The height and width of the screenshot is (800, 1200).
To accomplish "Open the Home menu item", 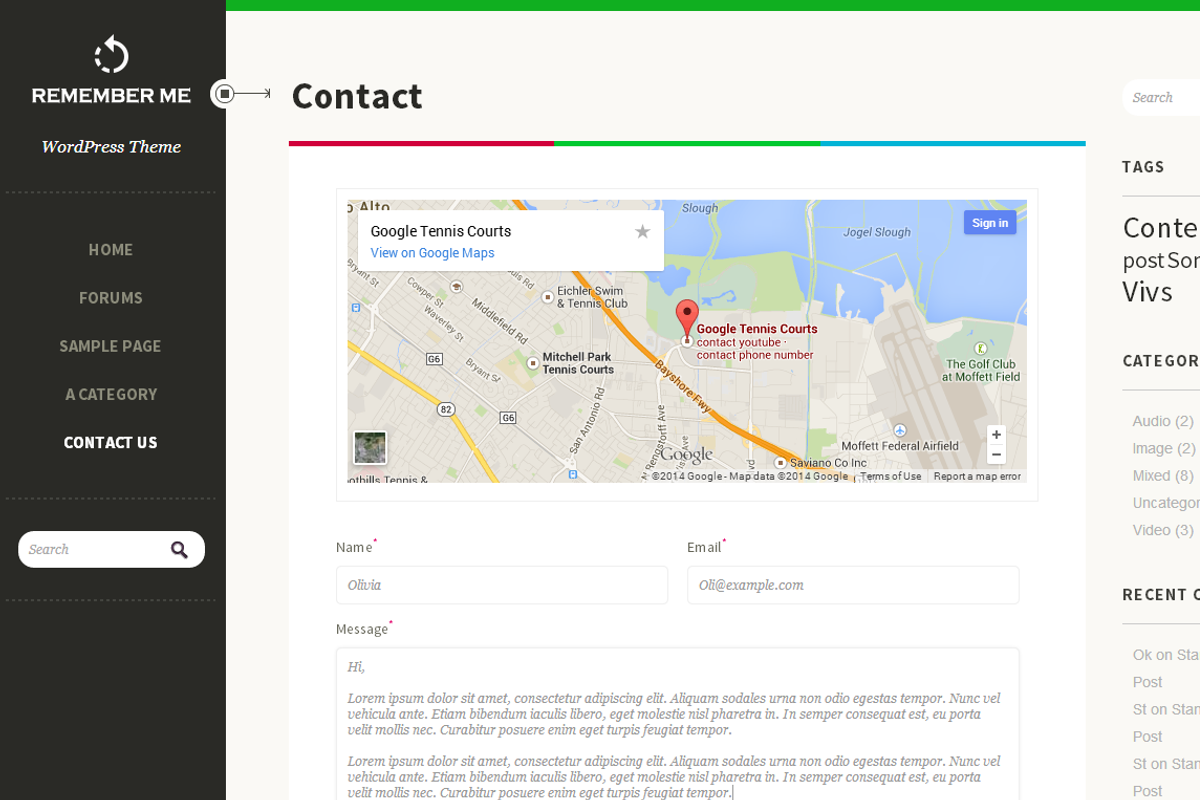I will pyautogui.click(x=110, y=250).
